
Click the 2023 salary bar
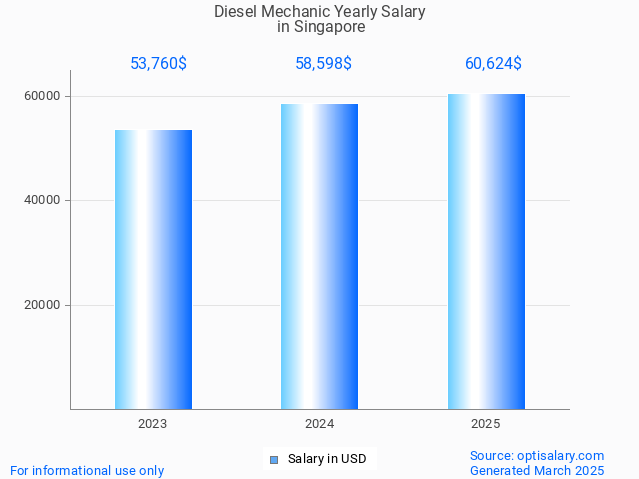(x=153, y=270)
